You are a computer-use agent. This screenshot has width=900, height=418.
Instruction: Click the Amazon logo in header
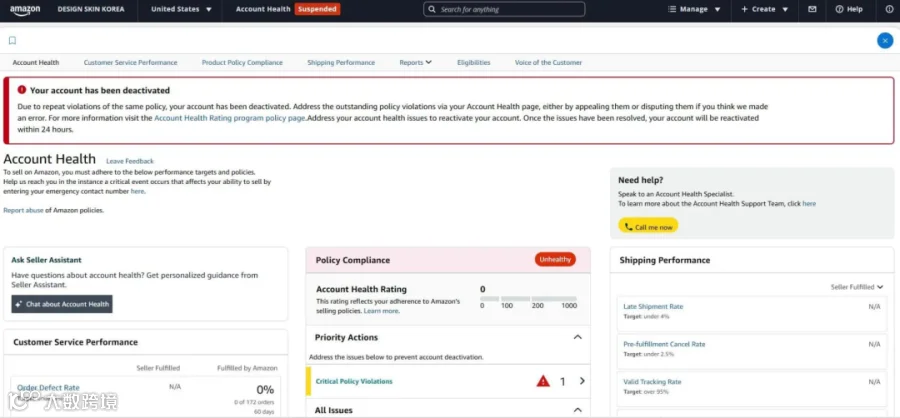click(x=25, y=10)
